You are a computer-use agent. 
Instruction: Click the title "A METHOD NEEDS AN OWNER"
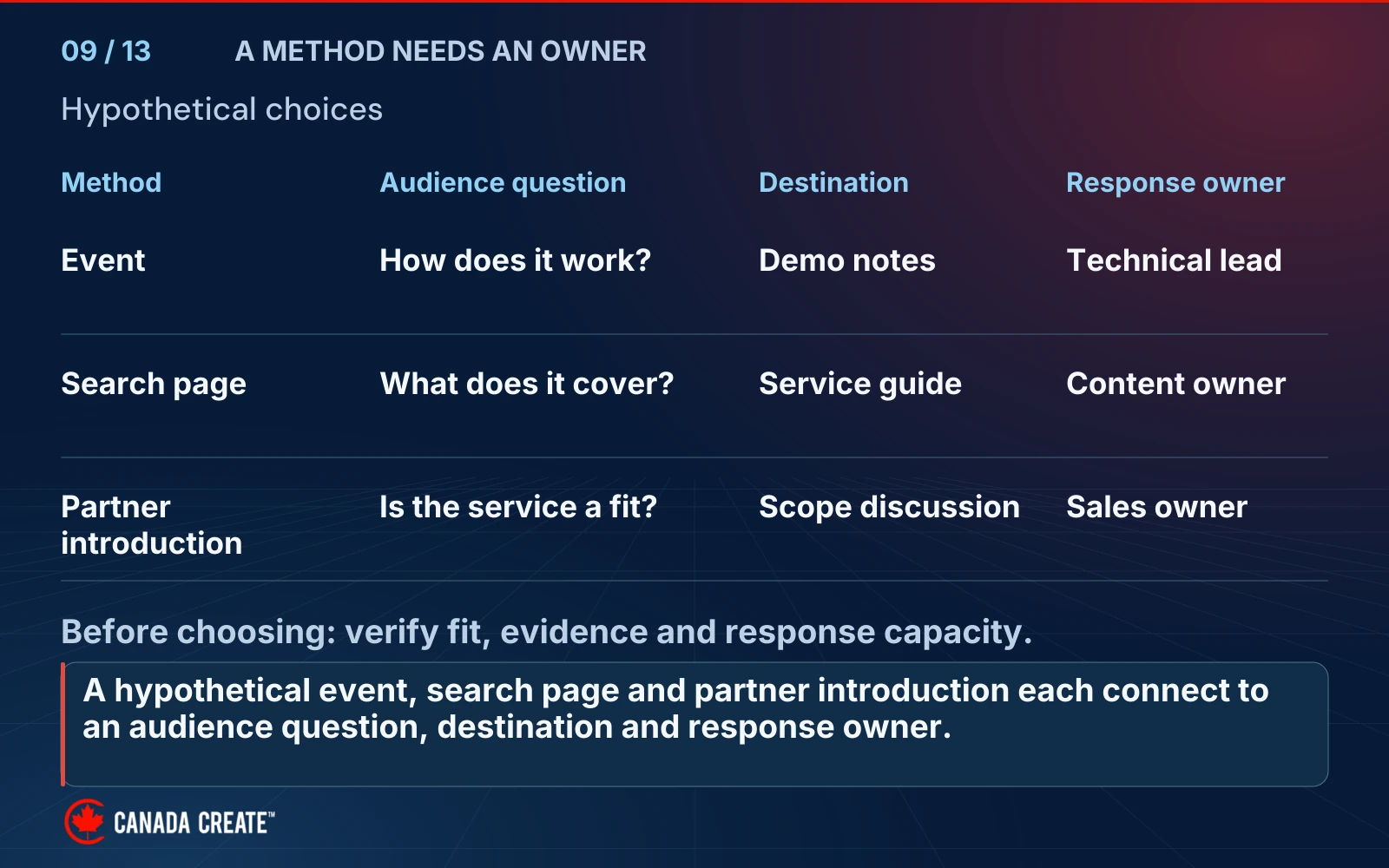(x=440, y=51)
